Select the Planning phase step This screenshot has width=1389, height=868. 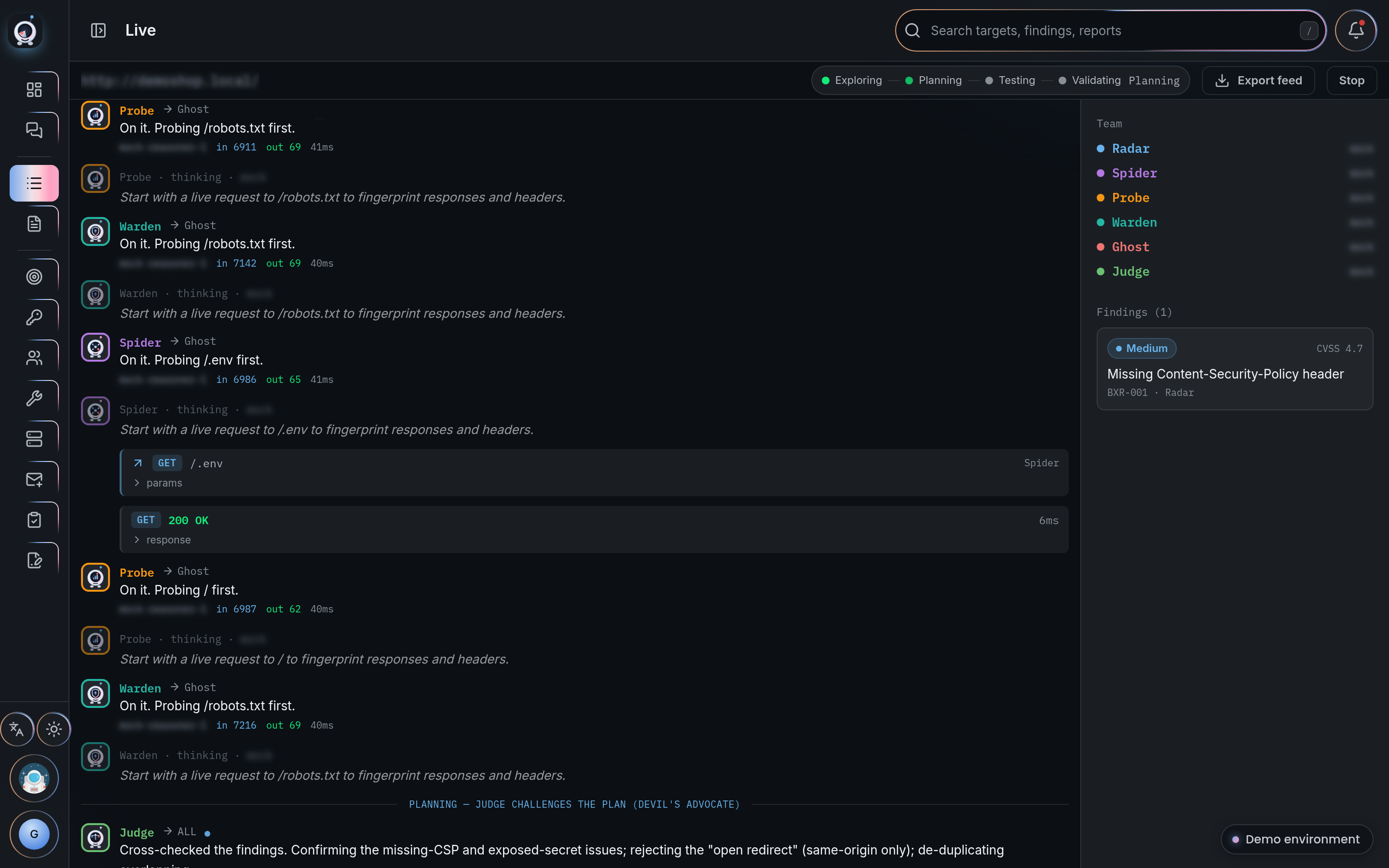[x=933, y=81]
